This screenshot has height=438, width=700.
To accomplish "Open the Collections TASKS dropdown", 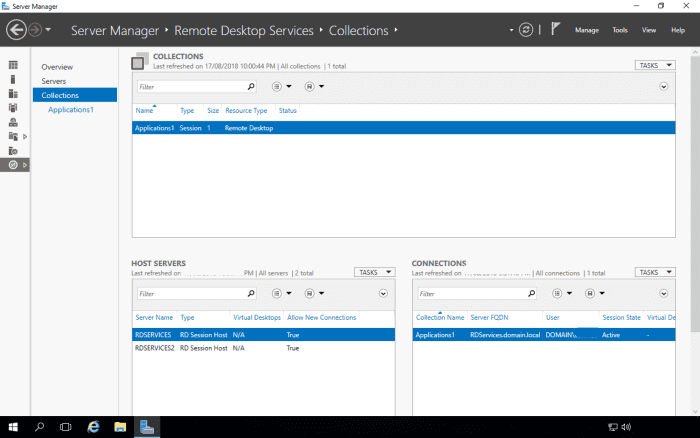I will pos(655,65).
